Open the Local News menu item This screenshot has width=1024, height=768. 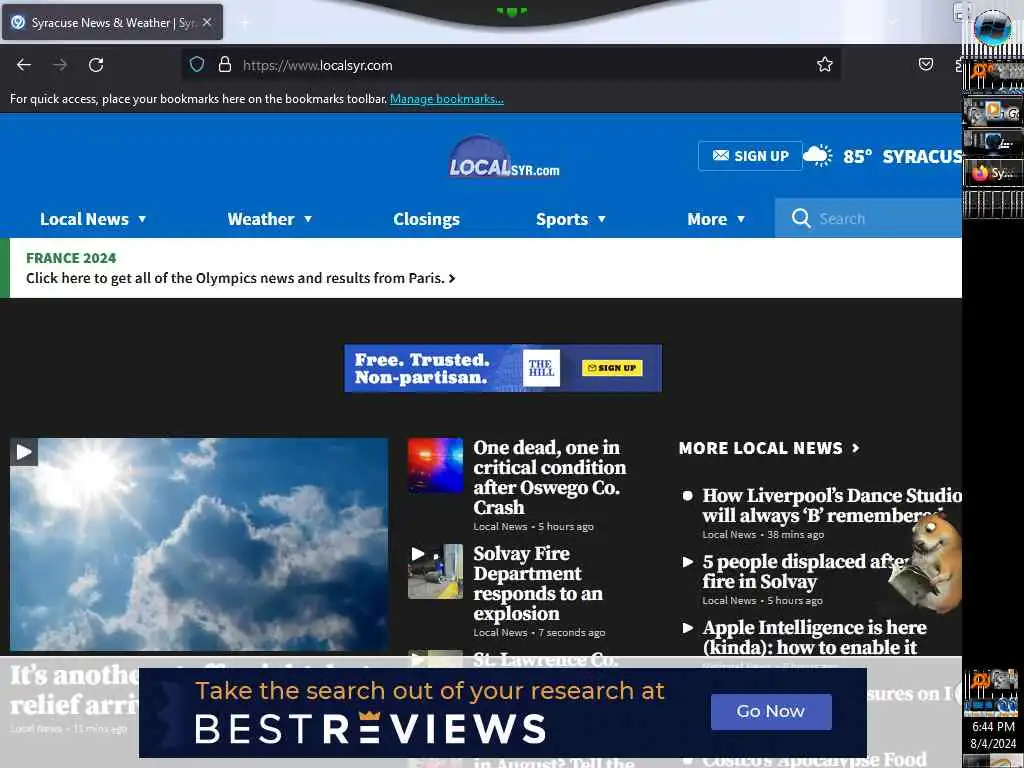click(84, 219)
